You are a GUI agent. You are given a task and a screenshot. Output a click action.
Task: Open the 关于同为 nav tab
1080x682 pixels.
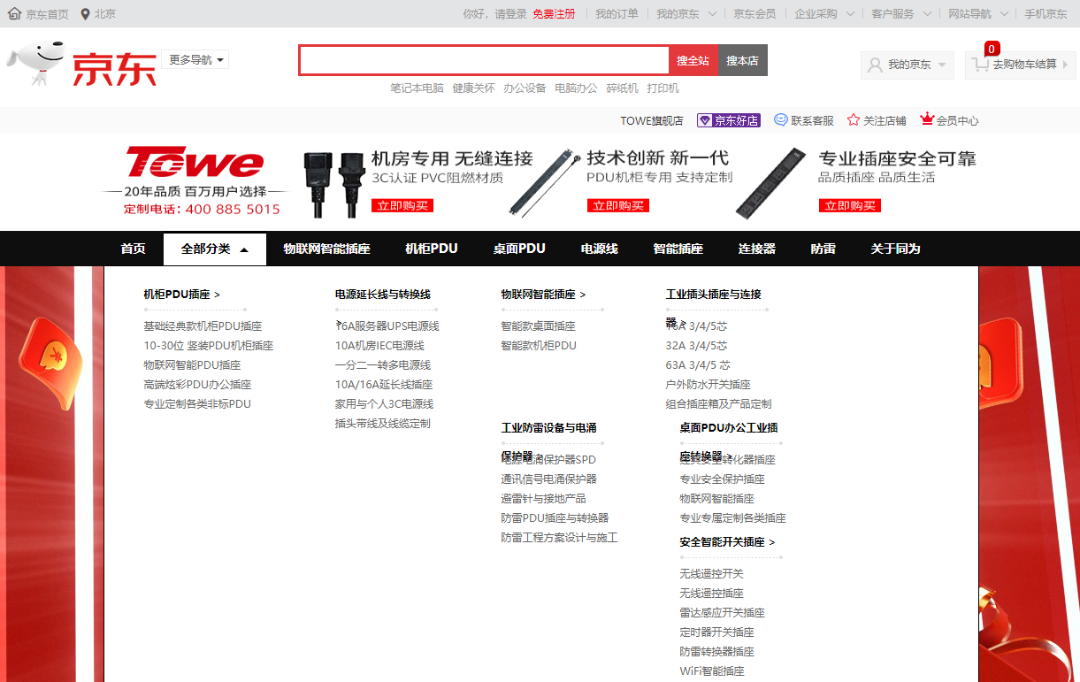(x=895, y=249)
